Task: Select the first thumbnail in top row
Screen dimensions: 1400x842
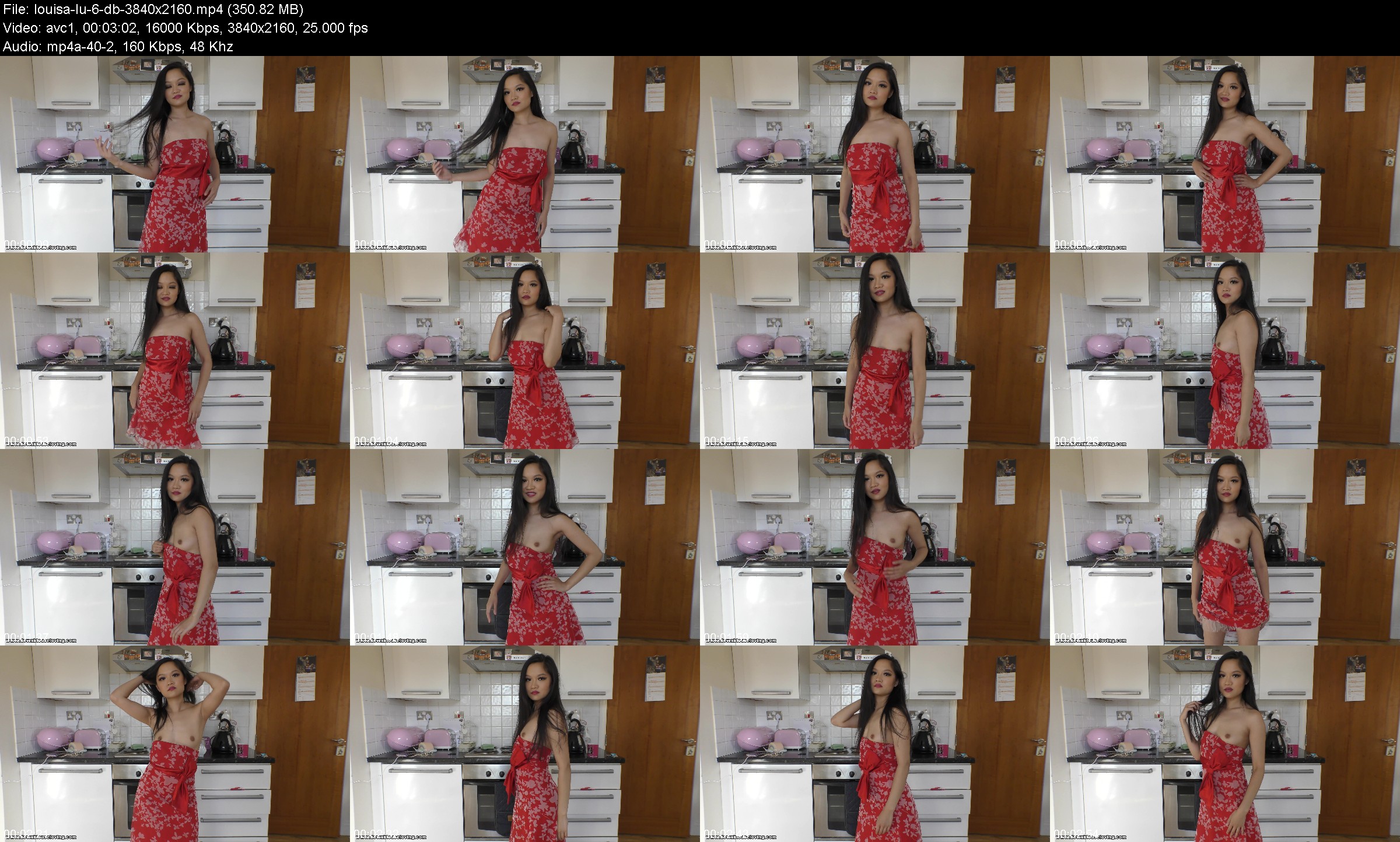Action: coord(175,154)
